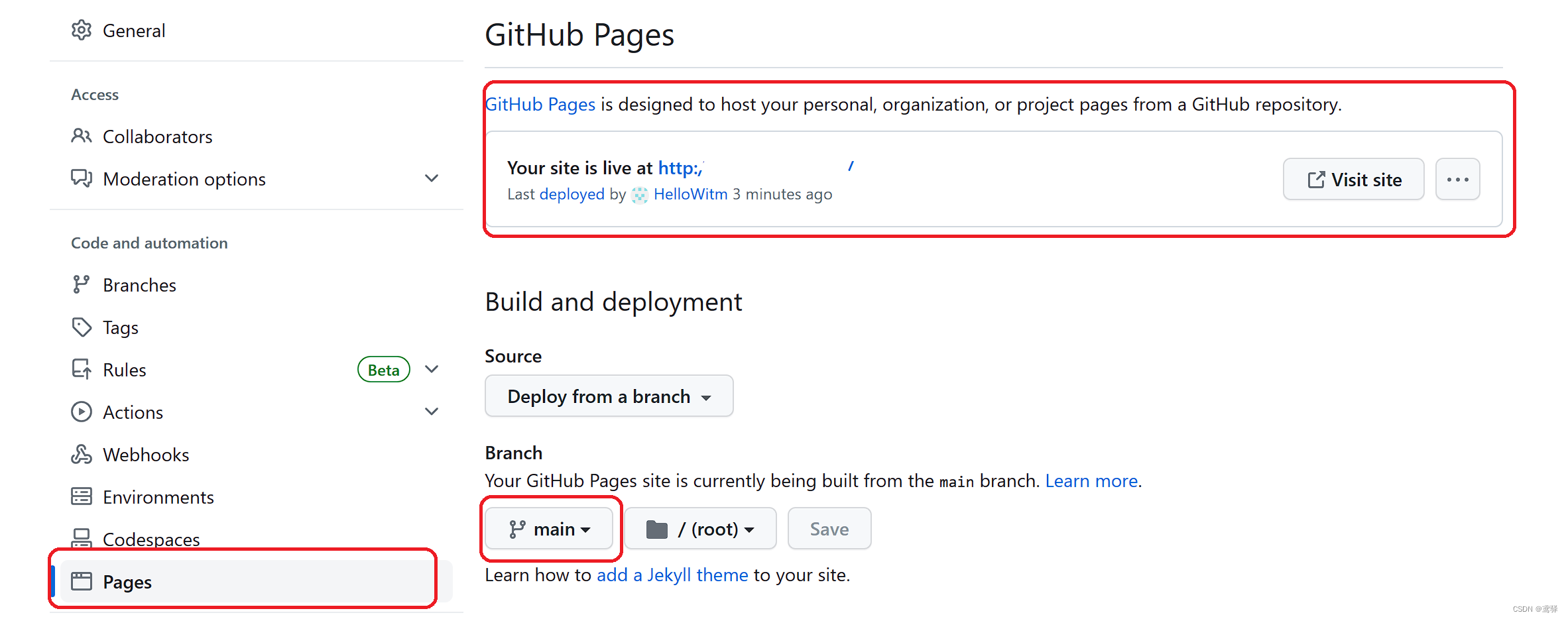This screenshot has height=619, width=1568.
Task: Go to Tags settings
Action: point(121,327)
